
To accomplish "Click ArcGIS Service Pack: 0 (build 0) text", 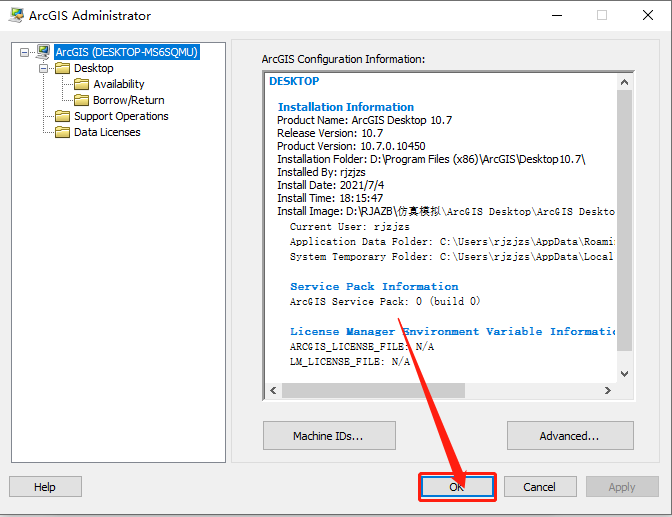I will pyautogui.click(x=385, y=301).
